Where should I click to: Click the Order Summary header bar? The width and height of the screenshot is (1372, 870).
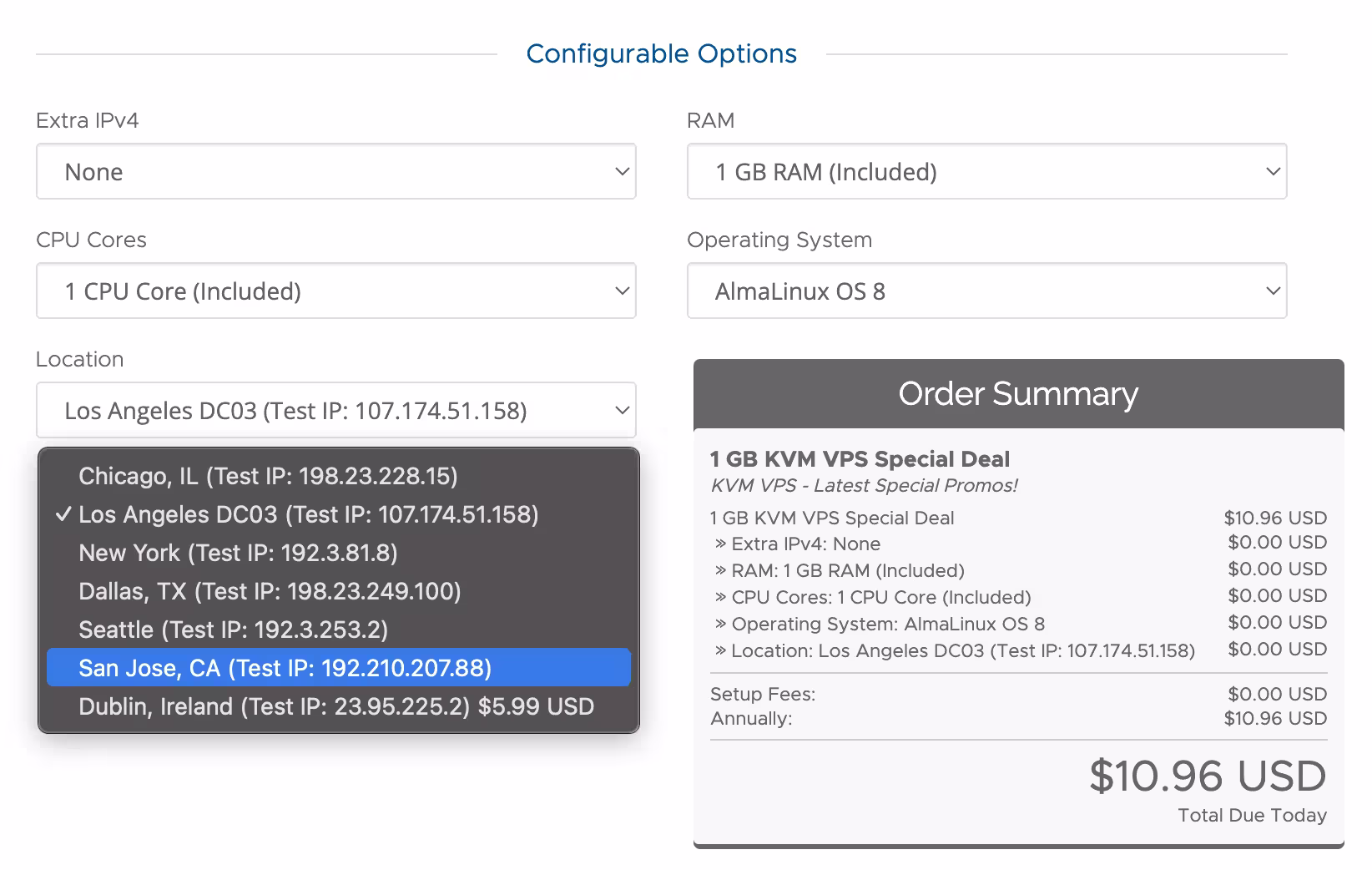1017,394
